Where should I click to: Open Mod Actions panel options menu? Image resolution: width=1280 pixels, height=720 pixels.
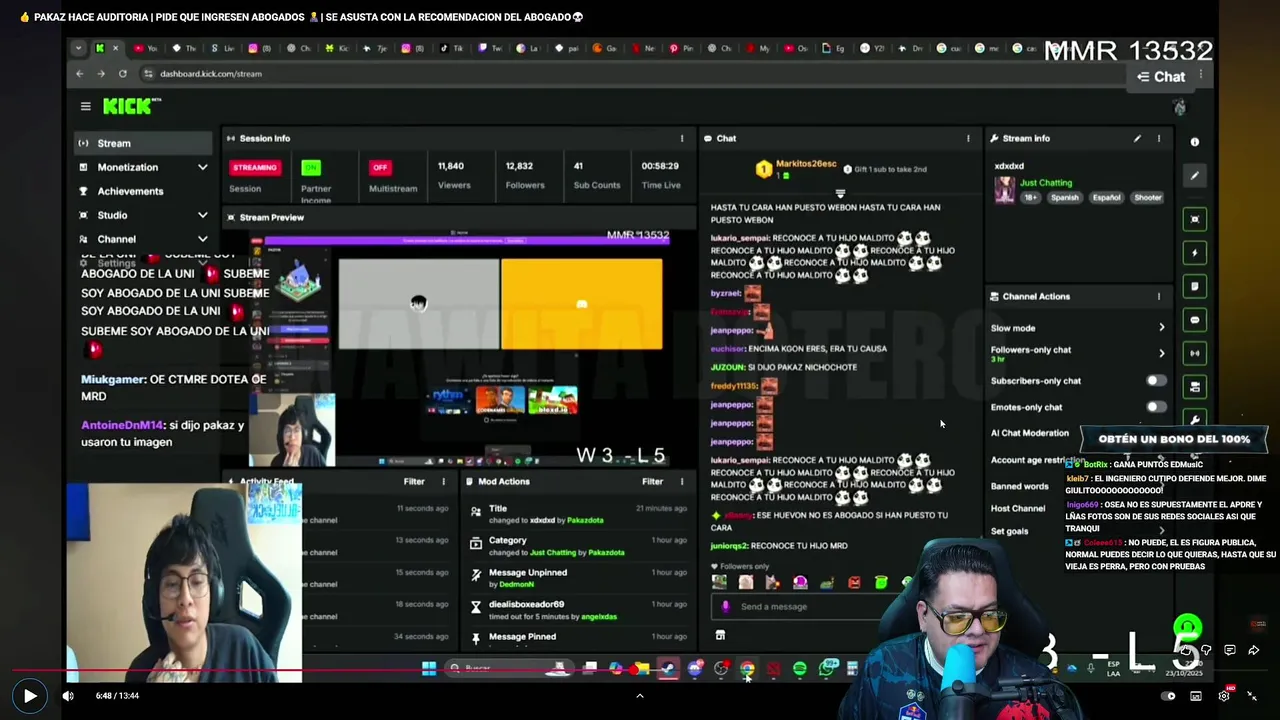[x=682, y=482]
